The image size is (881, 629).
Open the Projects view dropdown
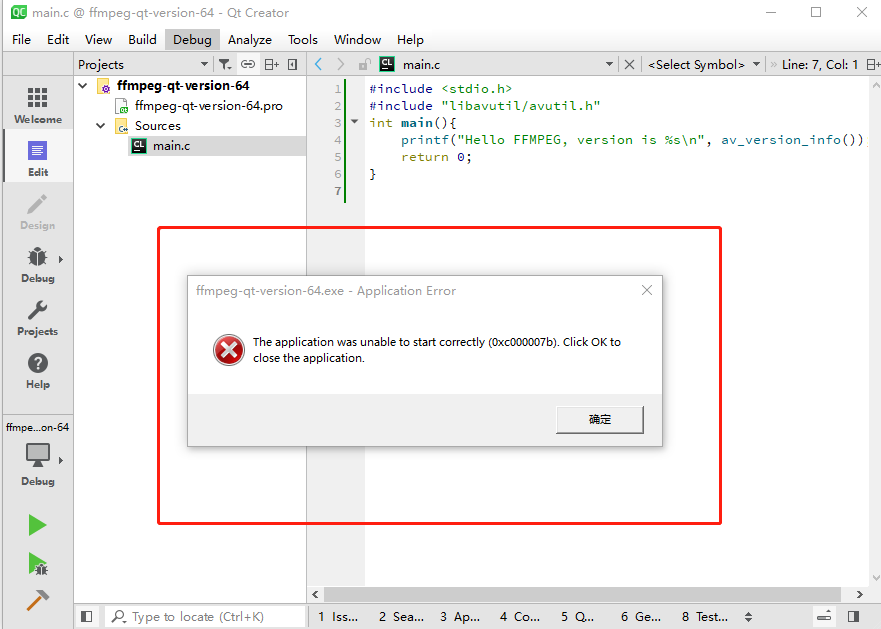tap(143, 65)
